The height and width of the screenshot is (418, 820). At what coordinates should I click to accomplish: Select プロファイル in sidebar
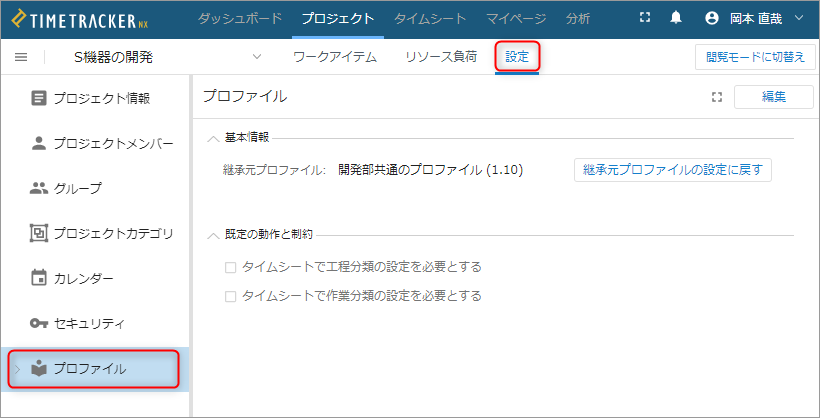click(x=95, y=369)
